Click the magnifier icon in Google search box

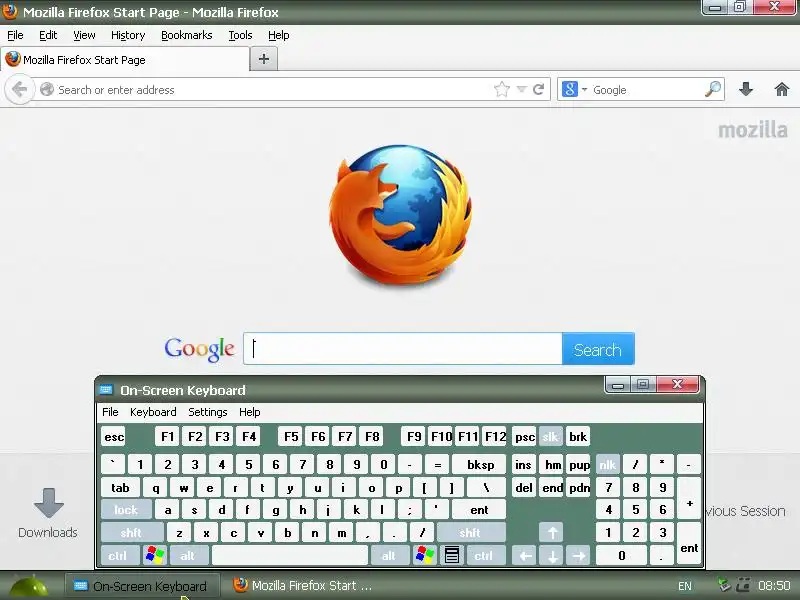click(713, 89)
